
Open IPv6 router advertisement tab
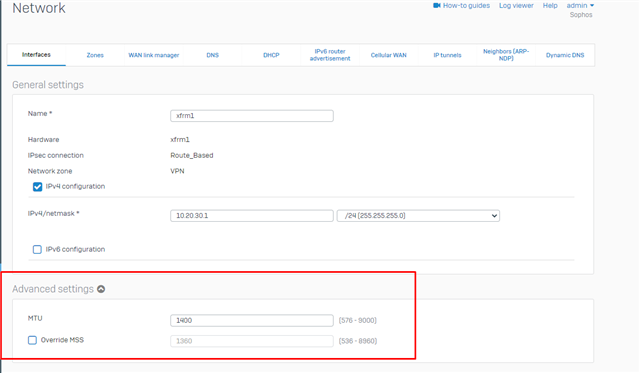(x=330, y=55)
